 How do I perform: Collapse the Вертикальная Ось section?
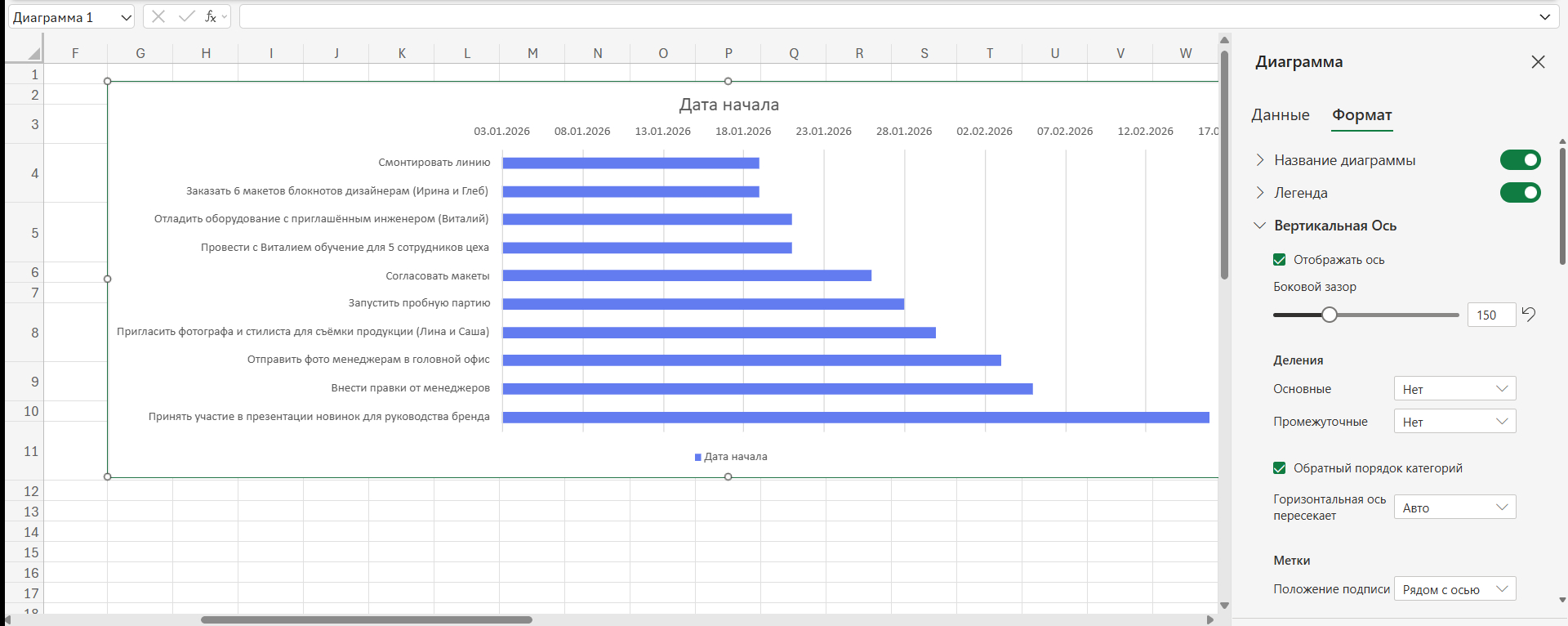(x=1260, y=226)
